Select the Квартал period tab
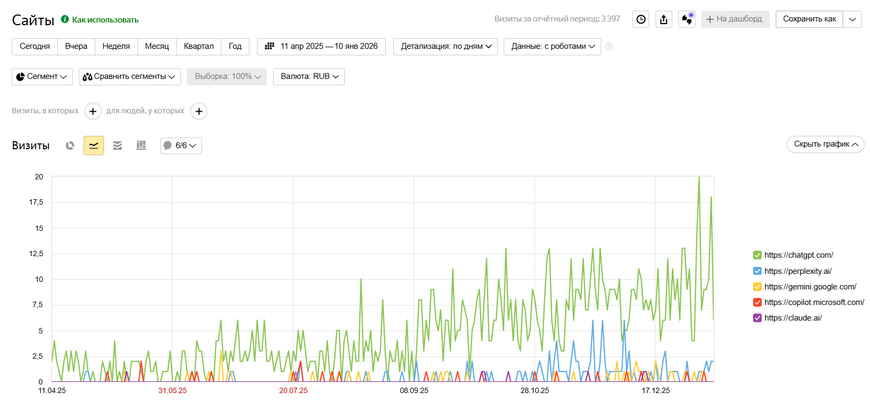 pyautogui.click(x=198, y=46)
